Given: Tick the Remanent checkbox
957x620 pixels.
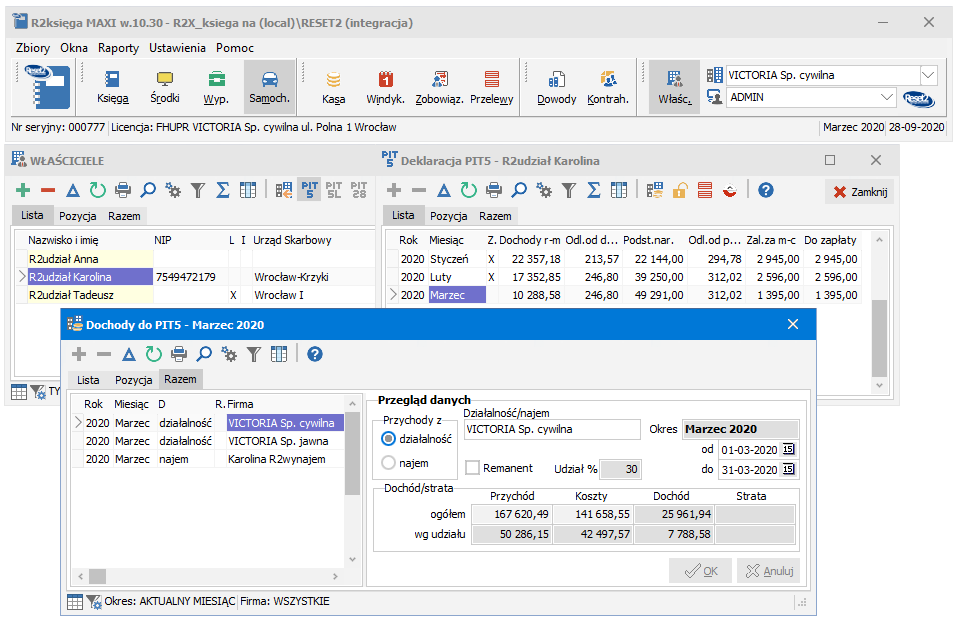Looking at the screenshot, I should pyautogui.click(x=472, y=468).
